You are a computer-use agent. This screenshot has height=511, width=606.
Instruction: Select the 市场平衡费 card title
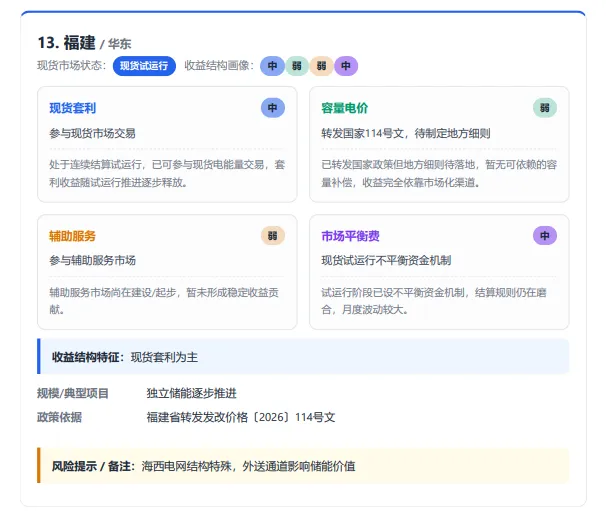tap(351, 236)
